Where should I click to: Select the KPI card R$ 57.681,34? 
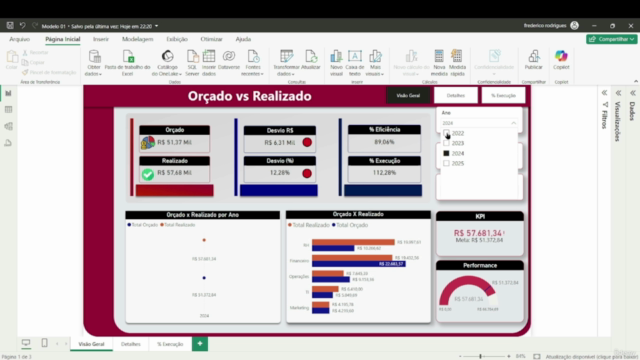coord(480,234)
